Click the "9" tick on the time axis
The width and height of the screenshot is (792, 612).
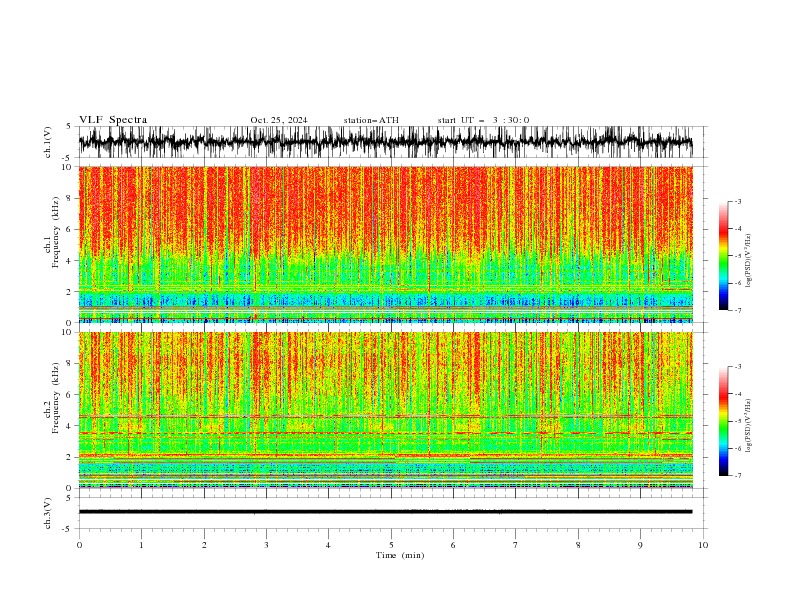640,545
